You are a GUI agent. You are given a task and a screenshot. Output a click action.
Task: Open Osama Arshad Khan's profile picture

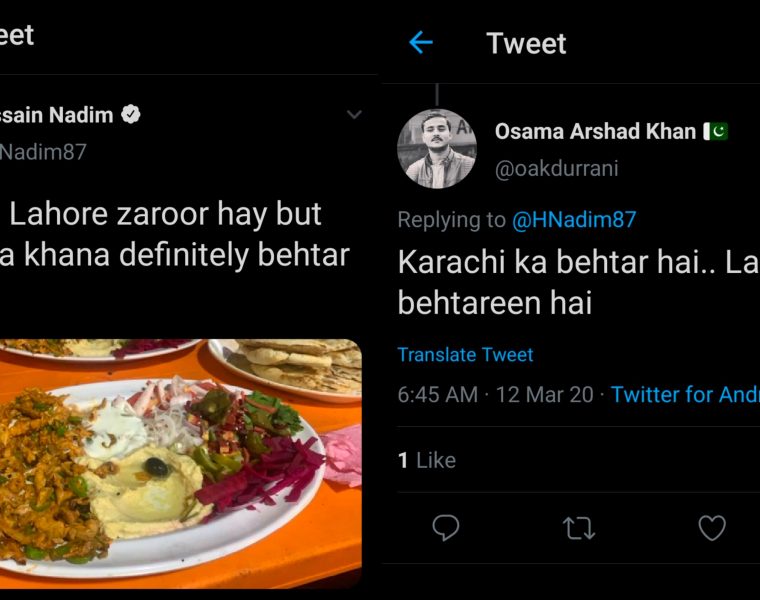pos(437,149)
